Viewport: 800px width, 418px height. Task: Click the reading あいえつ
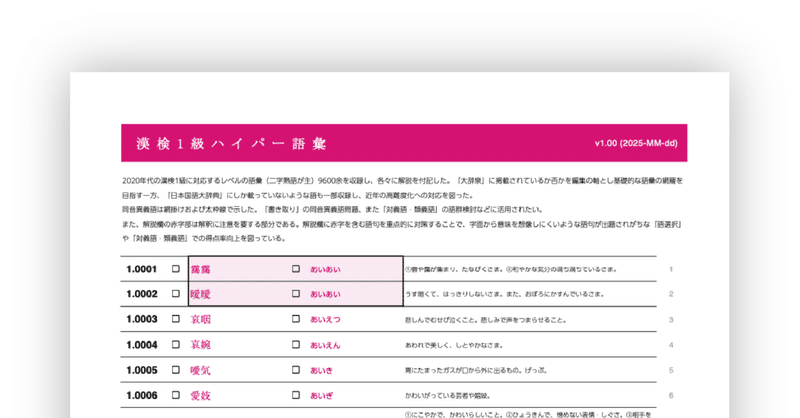click(325, 319)
